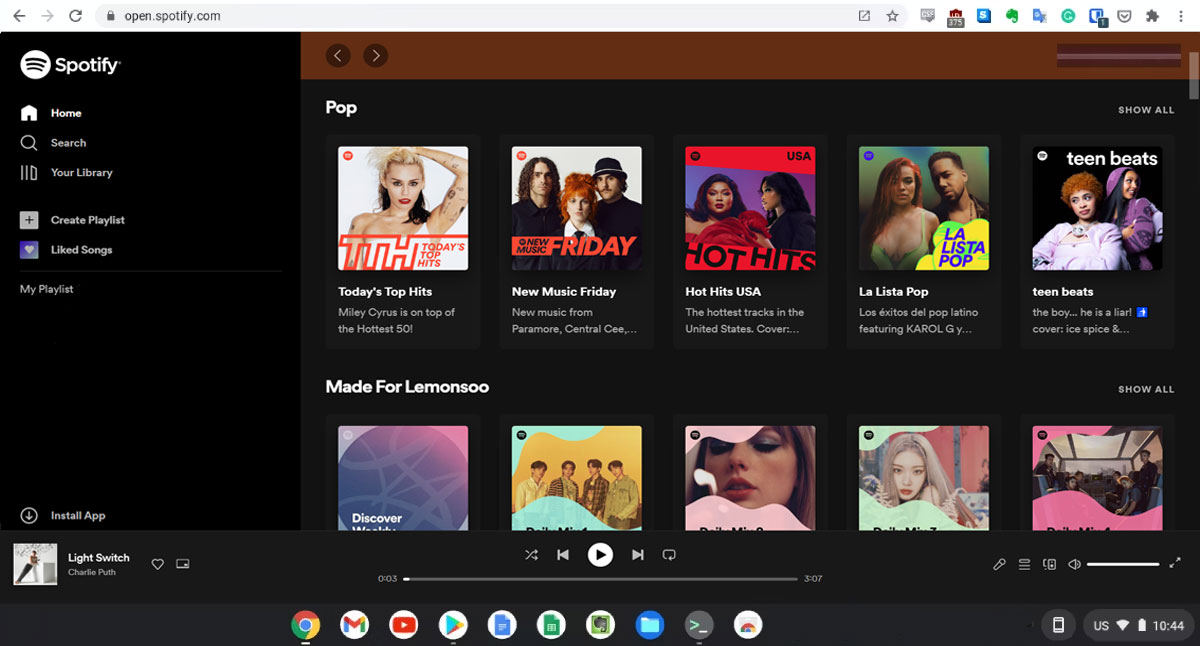This screenshot has height=646, width=1200.
Task: Toggle repeat mode
Action: point(669,554)
